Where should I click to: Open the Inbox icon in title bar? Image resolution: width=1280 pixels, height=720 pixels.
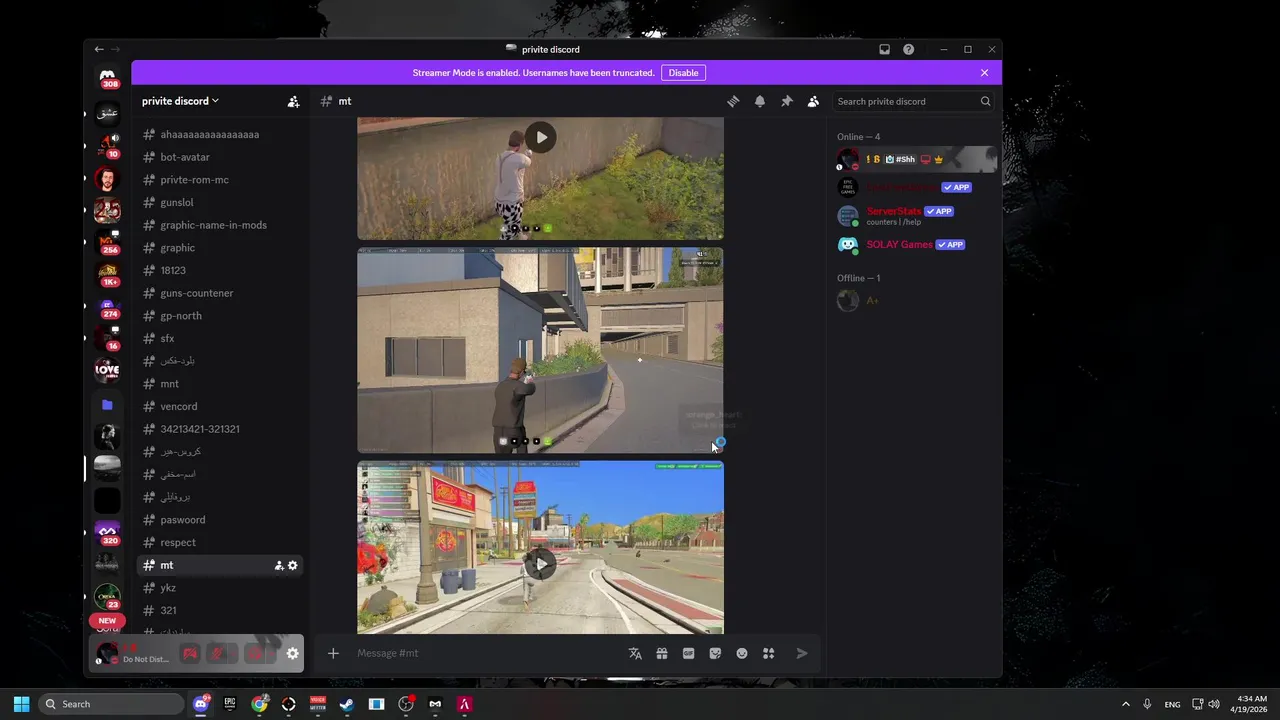click(x=884, y=49)
